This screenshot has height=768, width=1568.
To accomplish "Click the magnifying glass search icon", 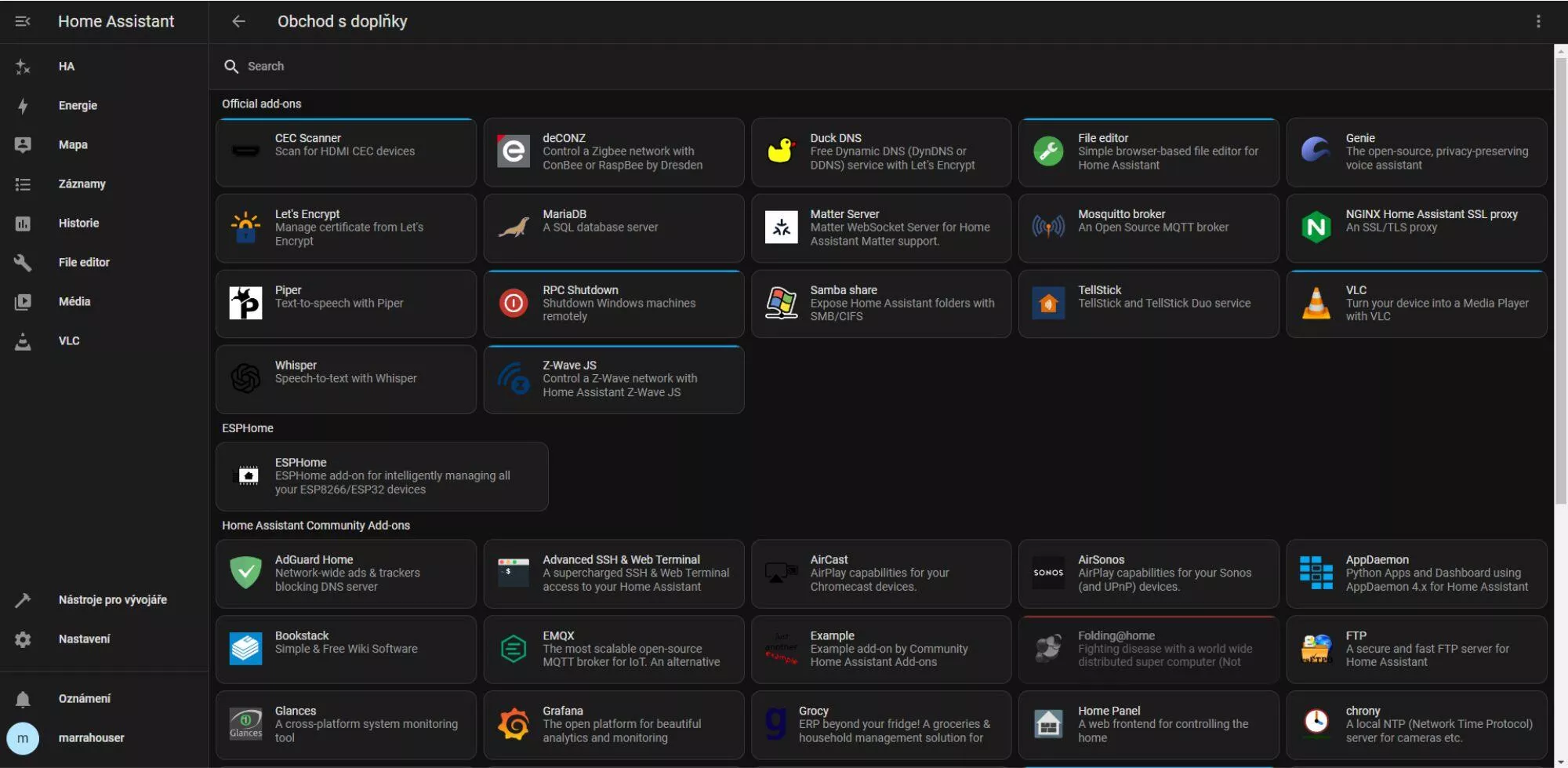I will point(231,67).
